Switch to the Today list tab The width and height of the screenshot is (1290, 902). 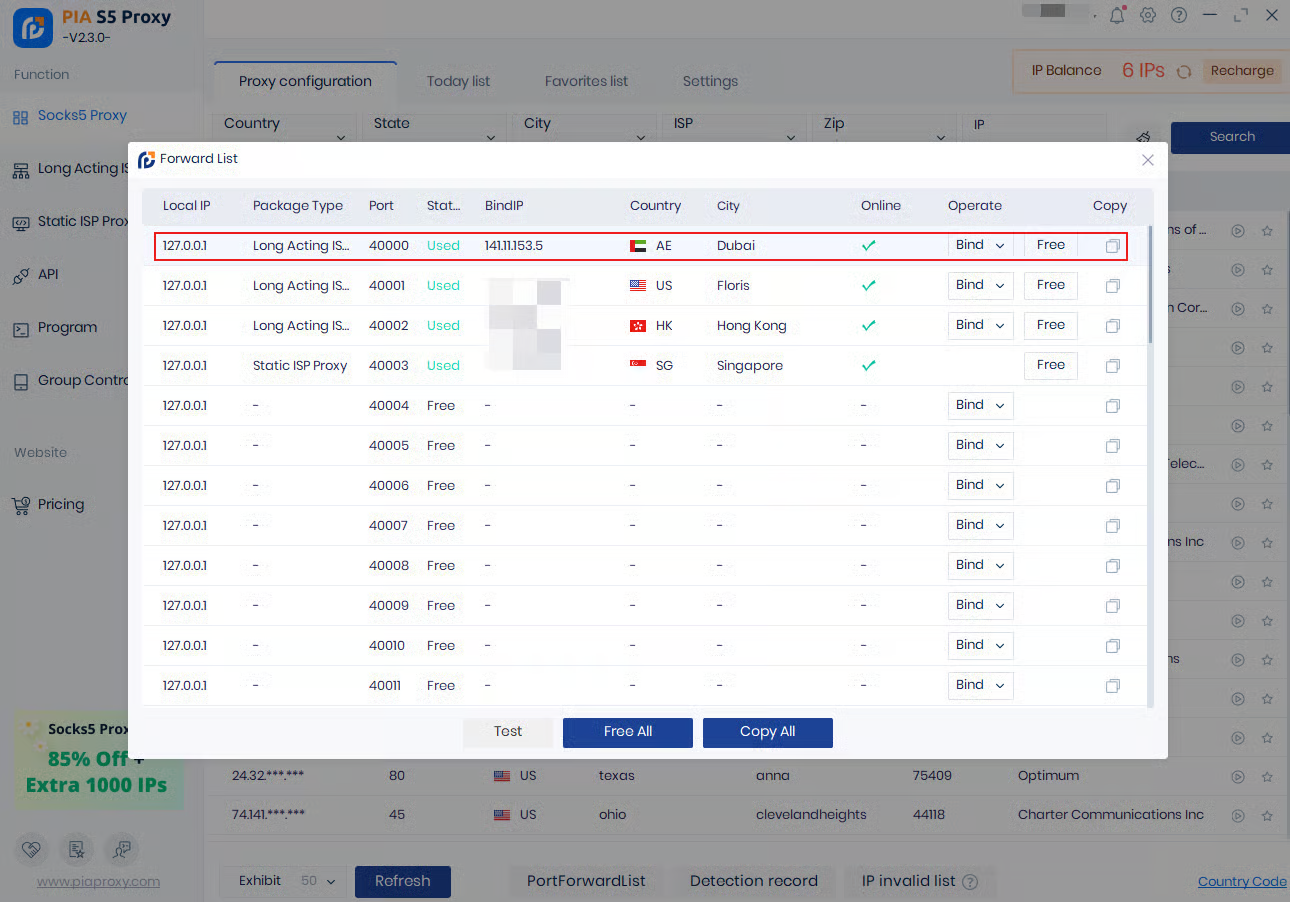click(x=458, y=81)
